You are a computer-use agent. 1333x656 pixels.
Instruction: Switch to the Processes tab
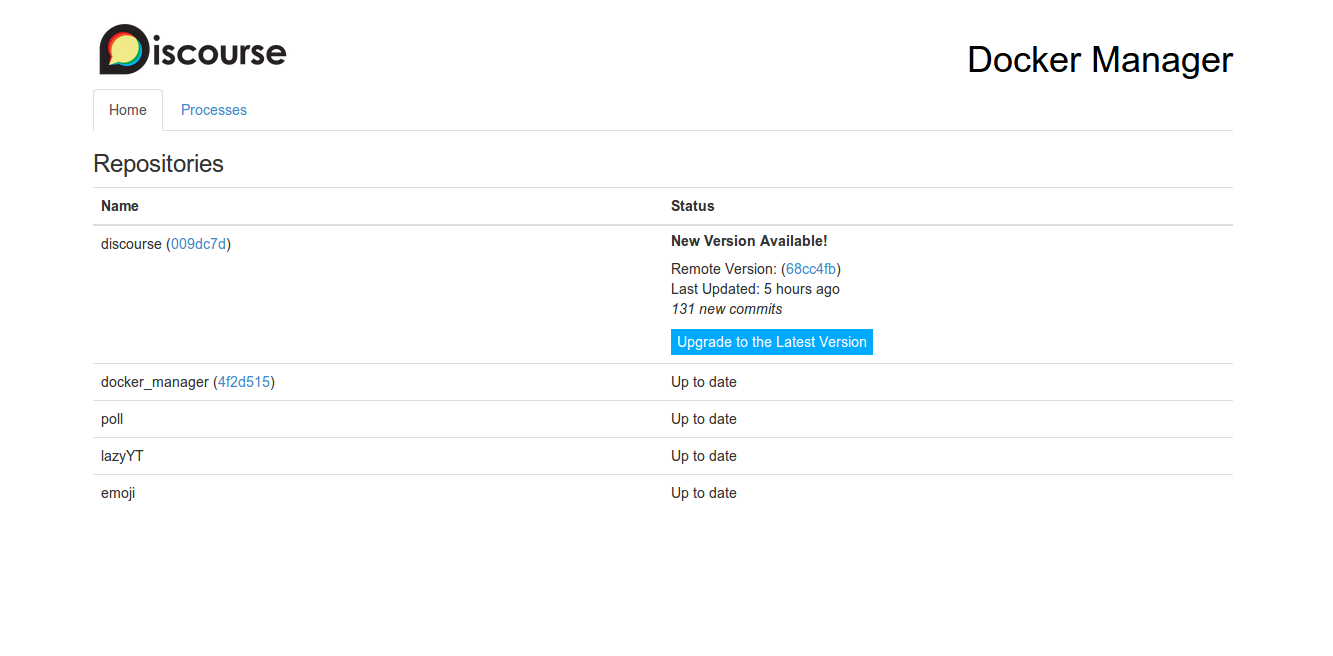click(x=214, y=110)
